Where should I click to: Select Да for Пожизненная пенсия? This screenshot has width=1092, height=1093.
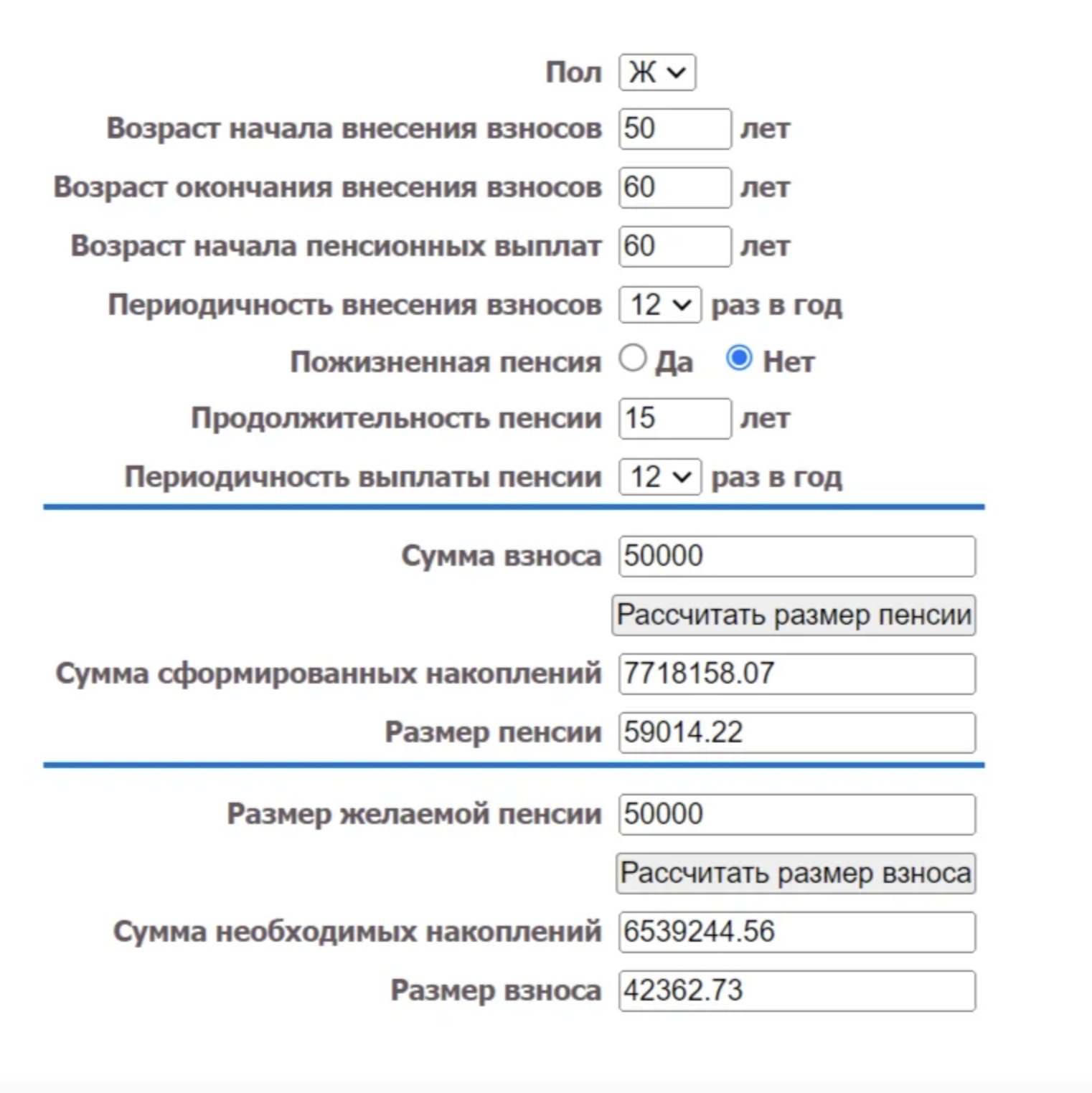pyautogui.click(x=634, y=361)
